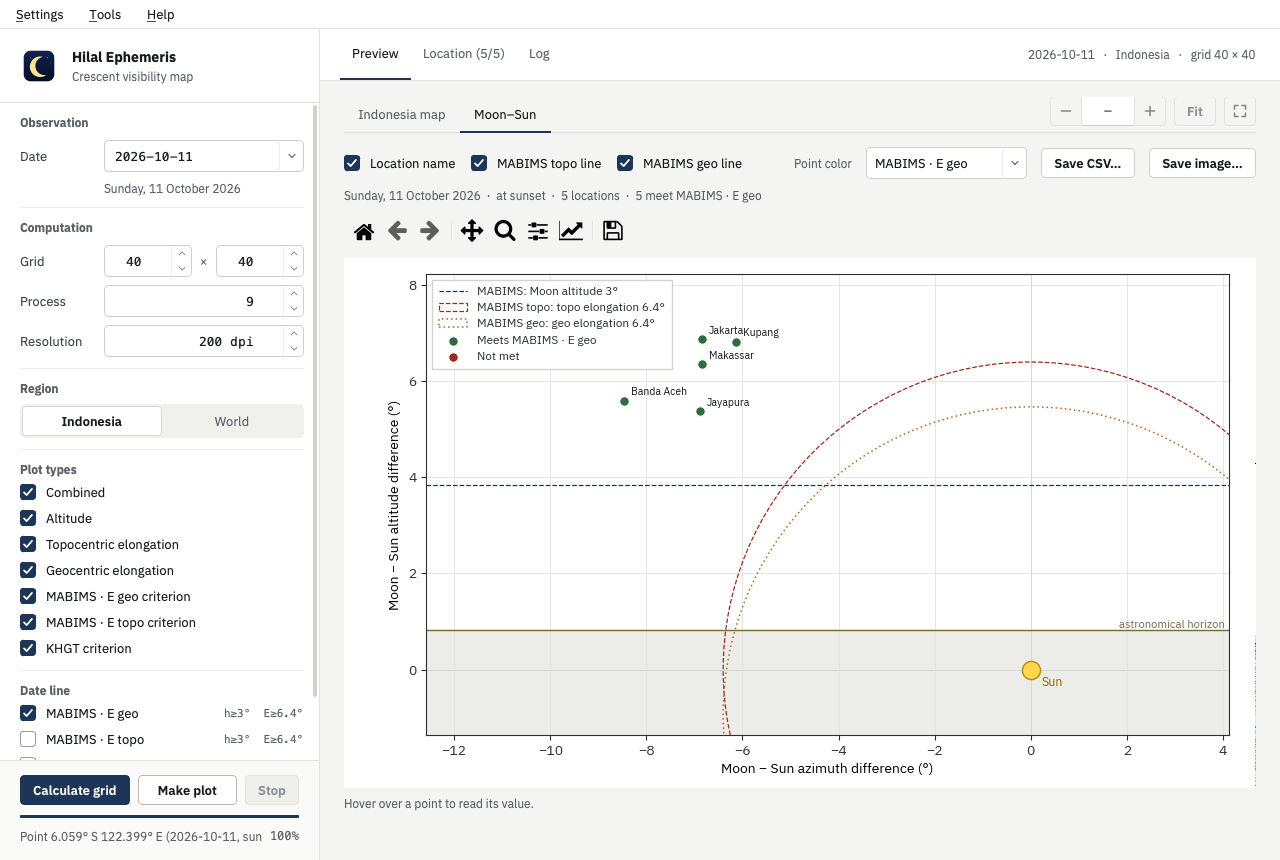Image resolution: width=1280 pixels, height=860 pixels.
Task: Click the Resolution stepper arrows
Action: (x=293, y=341)
